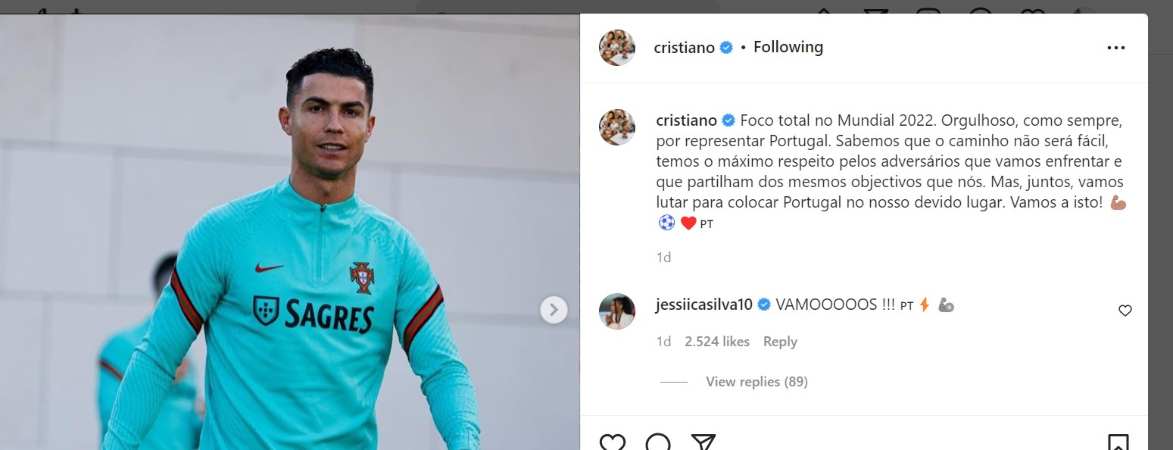Click cristiano username in the caption

(686, 120)
